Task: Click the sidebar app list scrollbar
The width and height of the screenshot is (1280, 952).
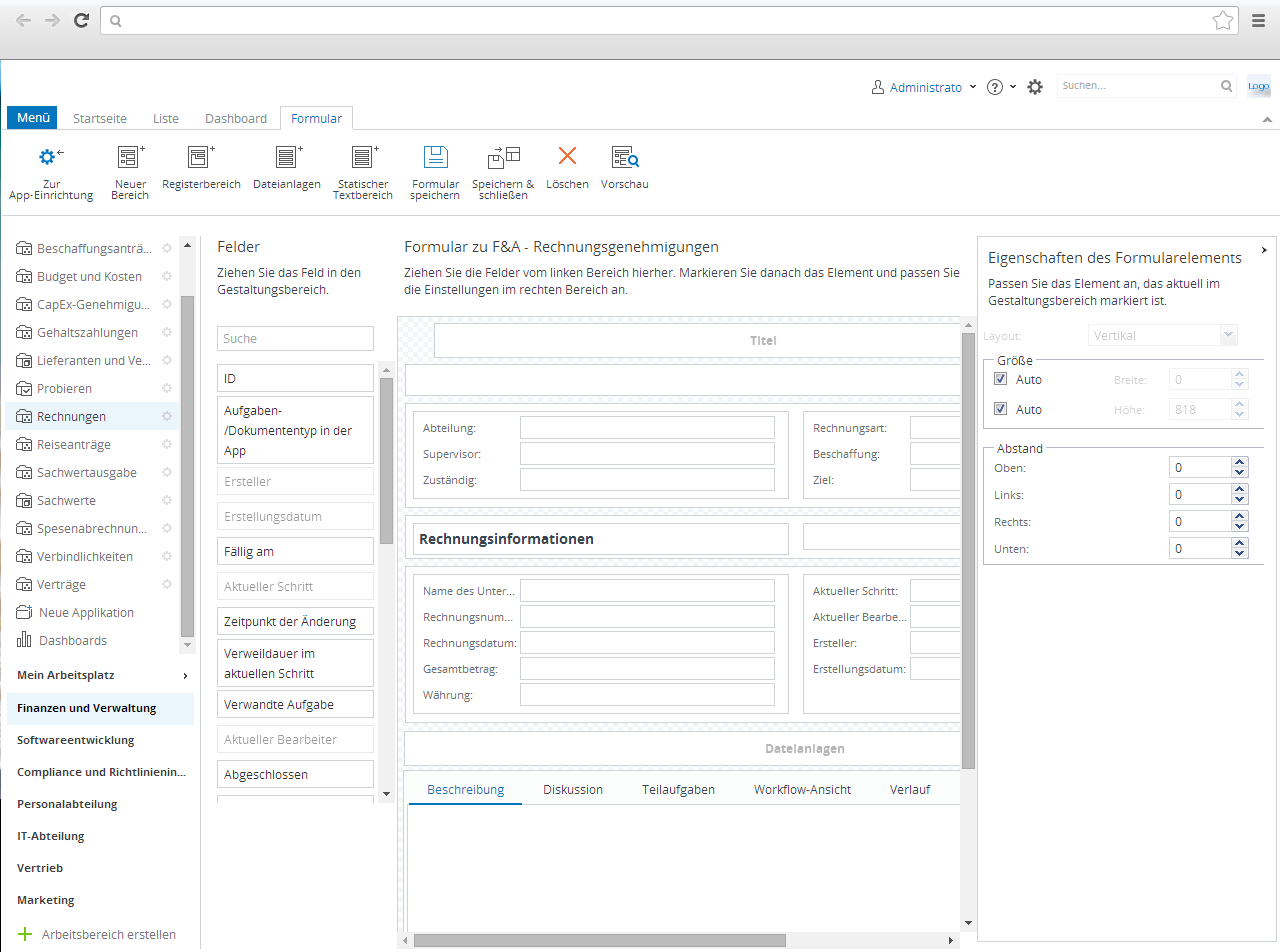Action: (x=187, y=466)
